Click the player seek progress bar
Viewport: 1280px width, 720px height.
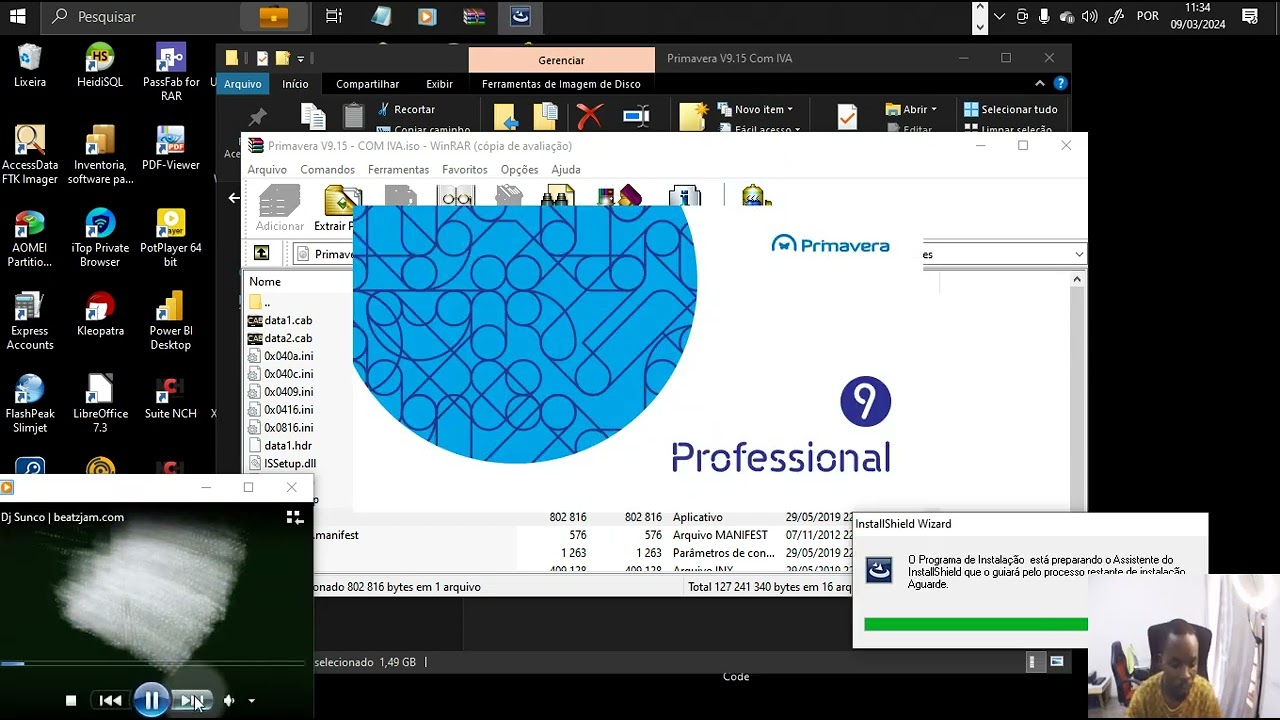[x=152, y=663]
